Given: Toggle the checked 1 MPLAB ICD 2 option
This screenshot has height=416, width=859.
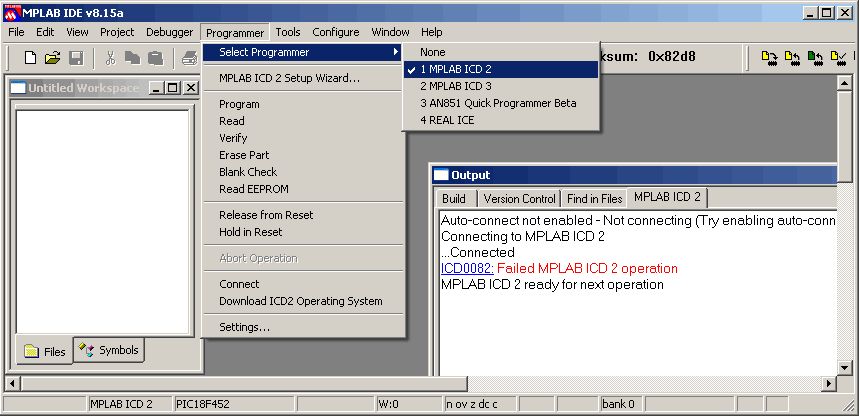Looking at the screenshot, I should click(501, 70).
